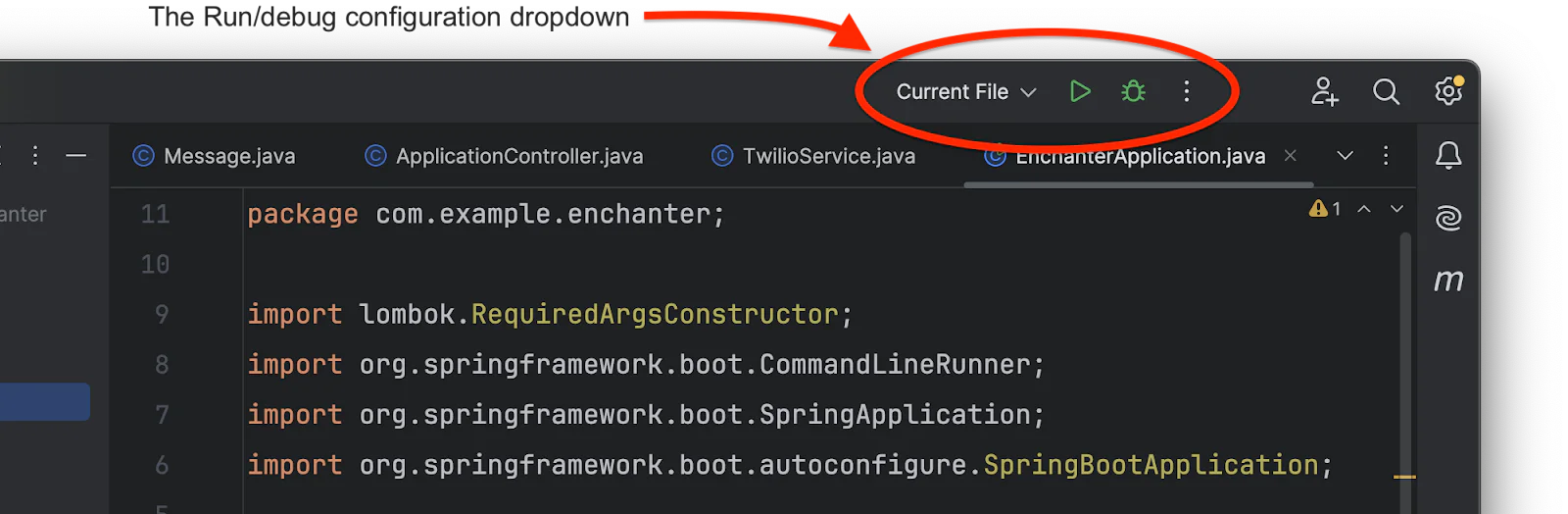The height and width of the screenshot is (514, 1568).
Task: Open Notifications bell panel
Action: (1448, 155)
